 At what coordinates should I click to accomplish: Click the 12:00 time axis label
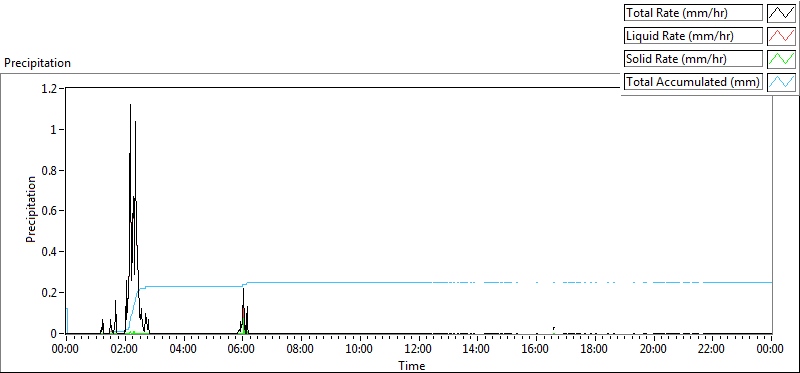[x=418, y=350]
